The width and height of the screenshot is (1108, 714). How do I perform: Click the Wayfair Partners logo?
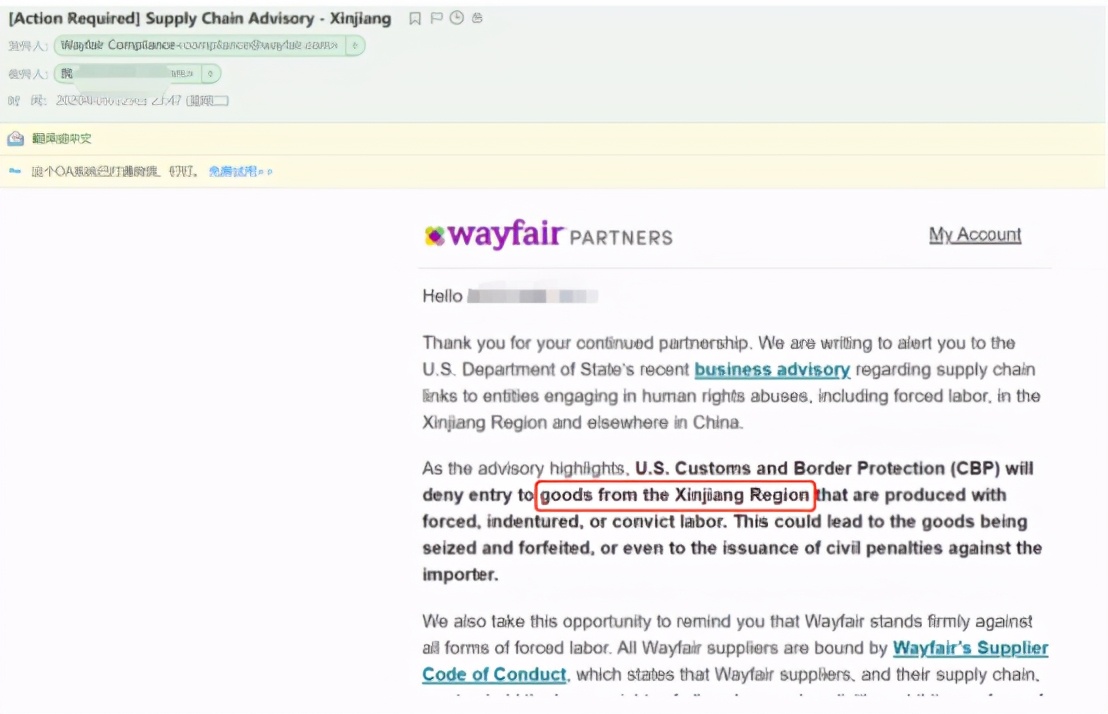point(548,236)
